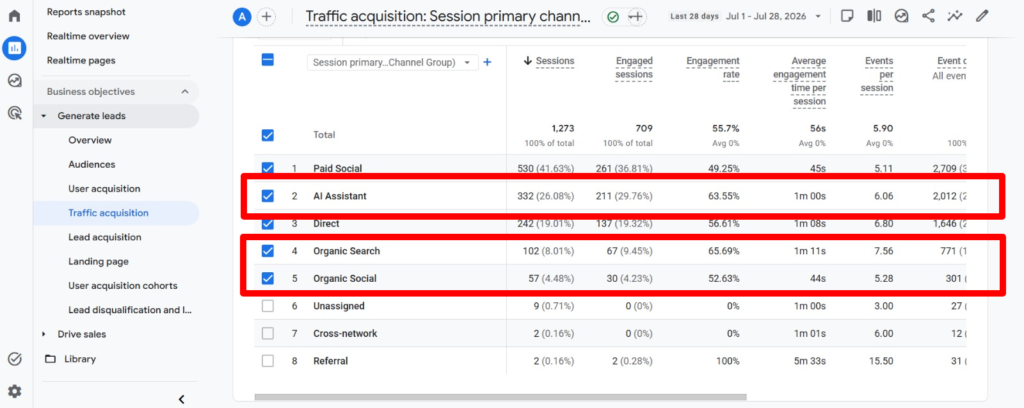Viewport: 1024px width, 408px height.
Task: Open the Lead acquisition report
Action: click(105, 237)
